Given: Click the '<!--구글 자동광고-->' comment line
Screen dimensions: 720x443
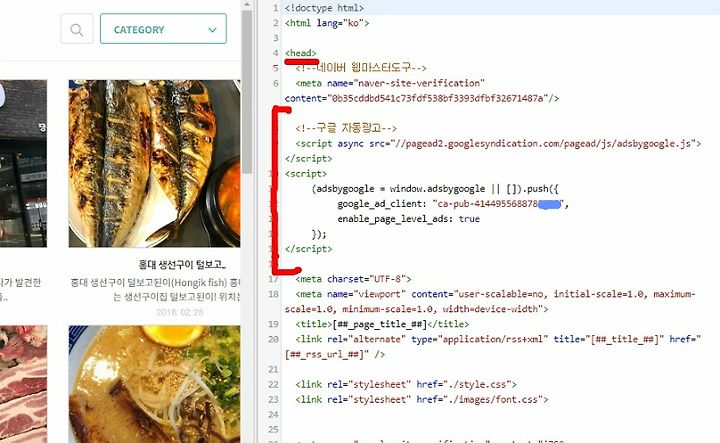Looking at the screenshot, I should [x=346, y=128].
